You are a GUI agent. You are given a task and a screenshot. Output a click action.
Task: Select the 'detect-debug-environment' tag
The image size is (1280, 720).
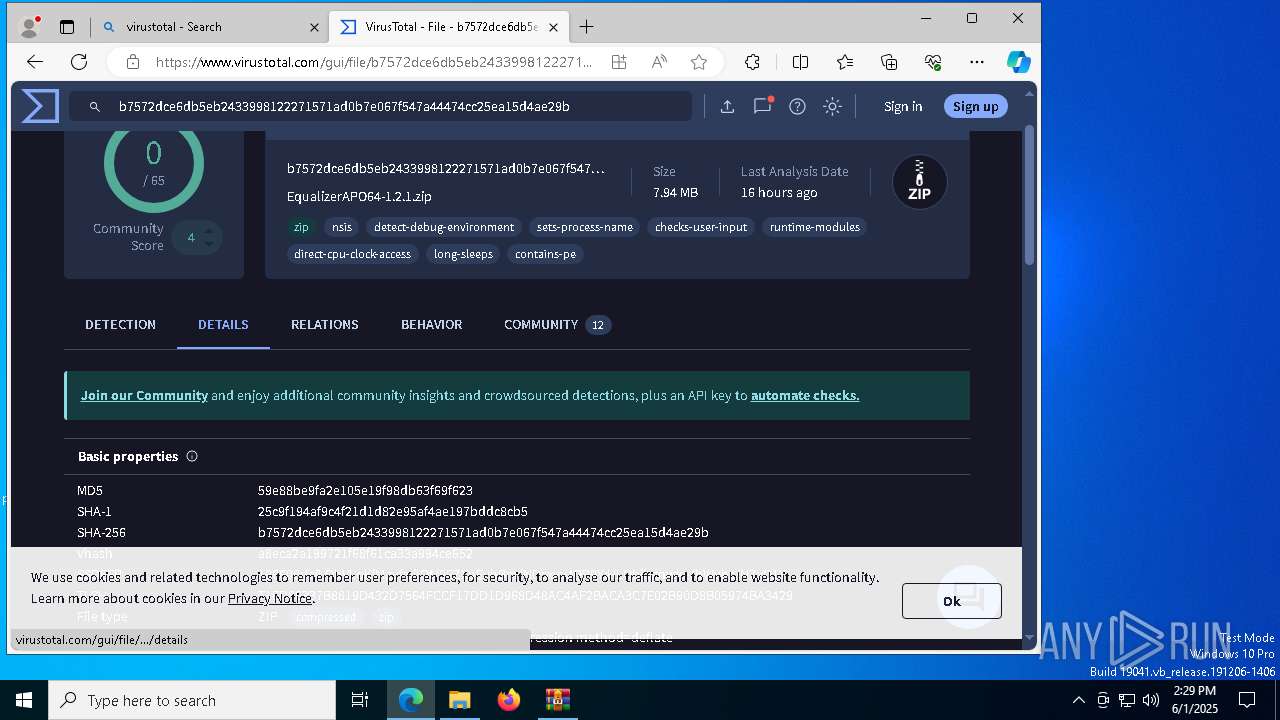pos(444,227)
